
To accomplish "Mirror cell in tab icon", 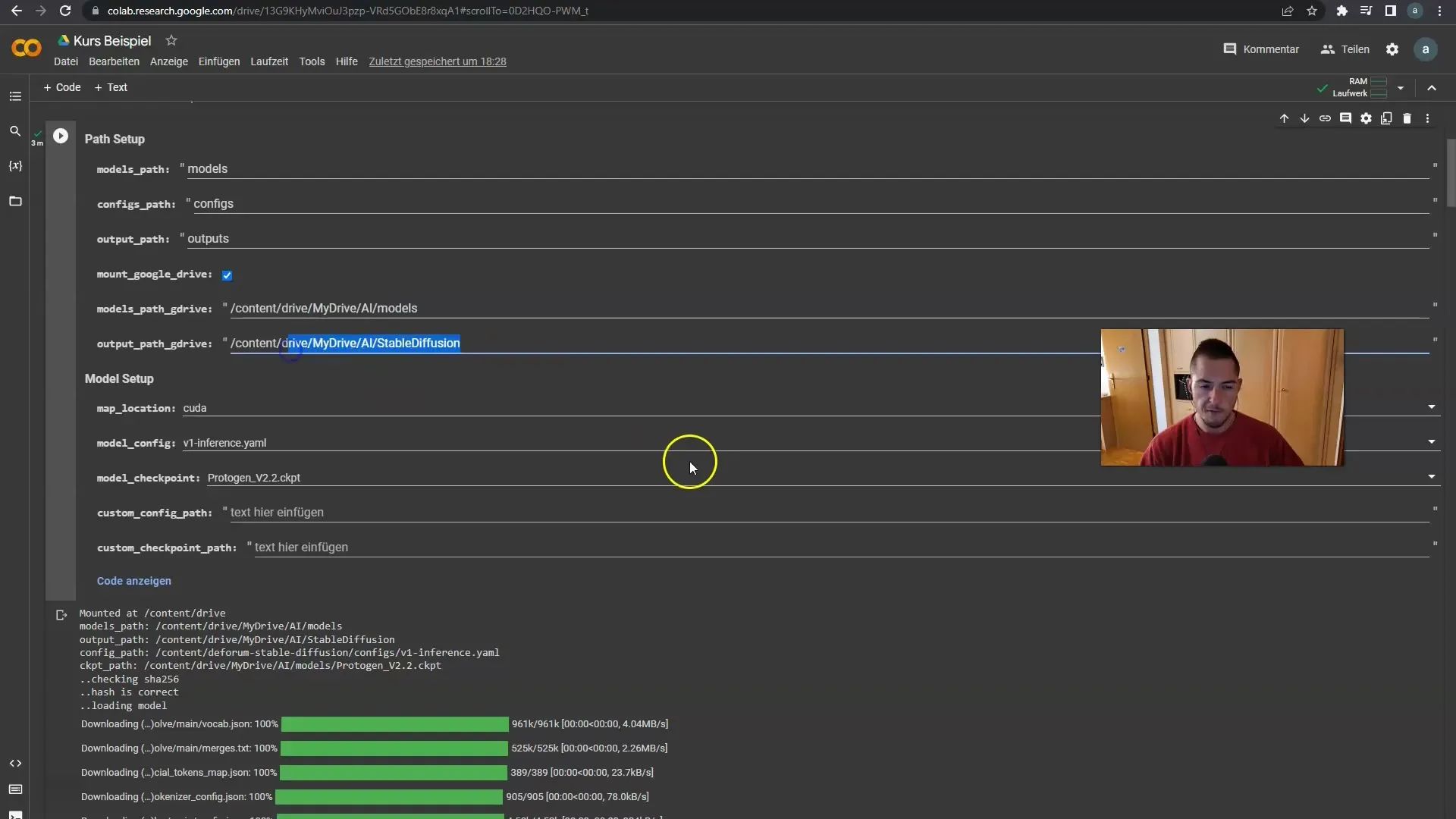I will coord(1386,118).
